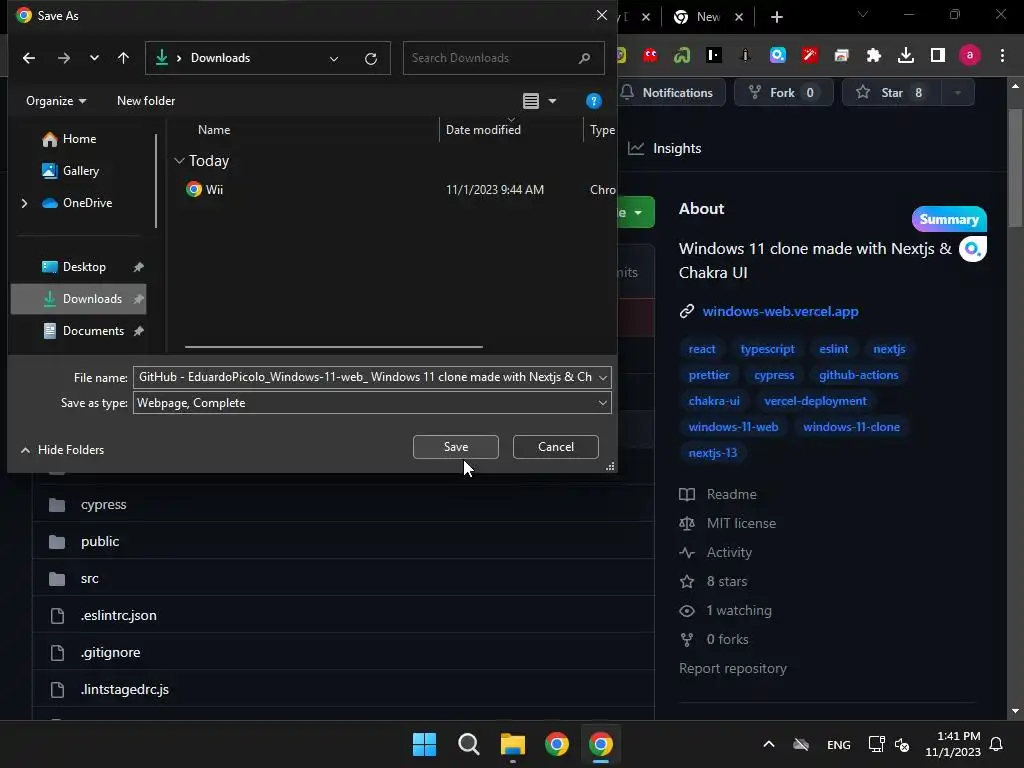The image size is (1024, 768).
Task: Open Chrome downloads icon
Action: pos(906,56)
